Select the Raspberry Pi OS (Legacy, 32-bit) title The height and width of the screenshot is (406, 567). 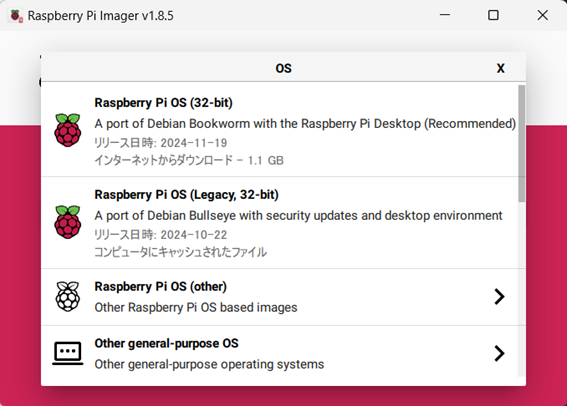(187, 195)
